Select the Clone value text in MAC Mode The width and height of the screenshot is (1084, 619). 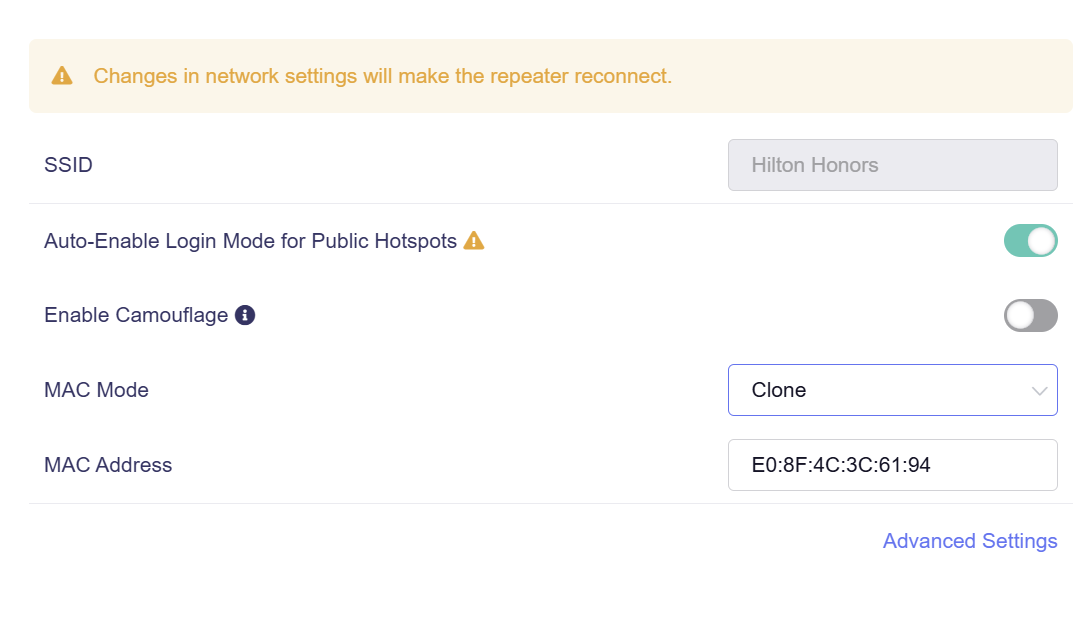click(779, 390)
